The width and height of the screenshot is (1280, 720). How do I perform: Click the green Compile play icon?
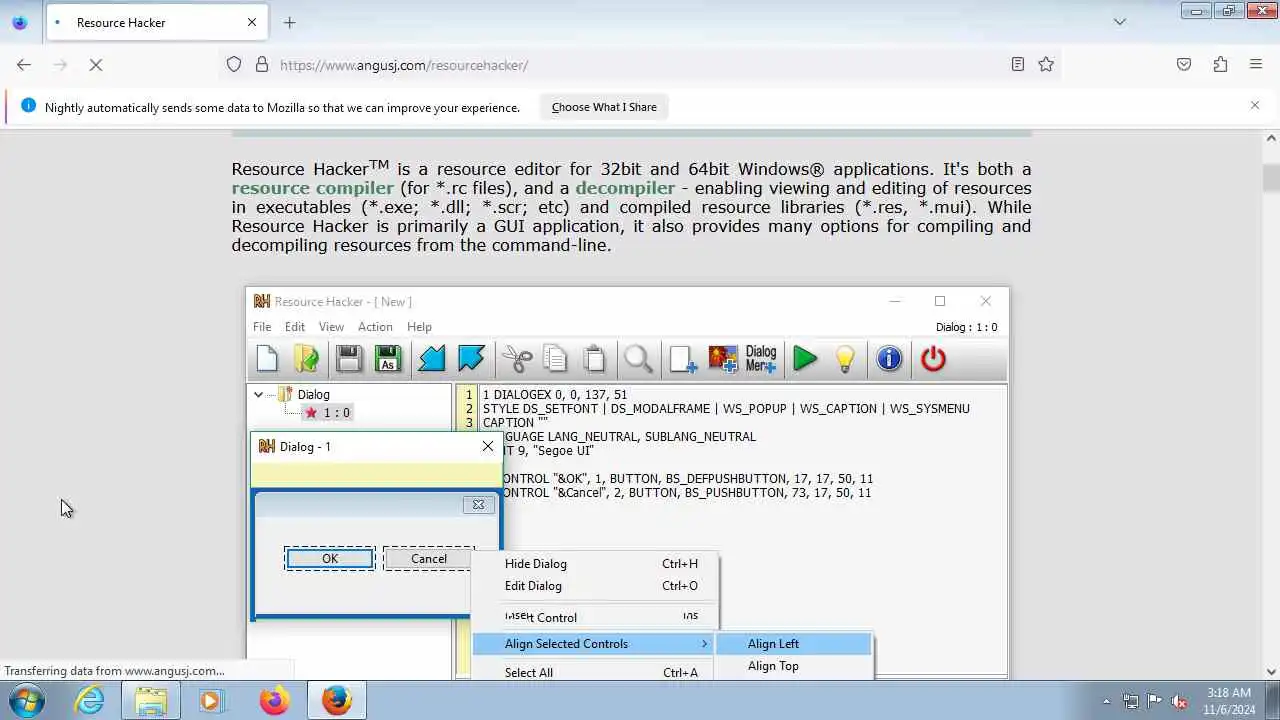pyautogui.click(x=805, y=359)
